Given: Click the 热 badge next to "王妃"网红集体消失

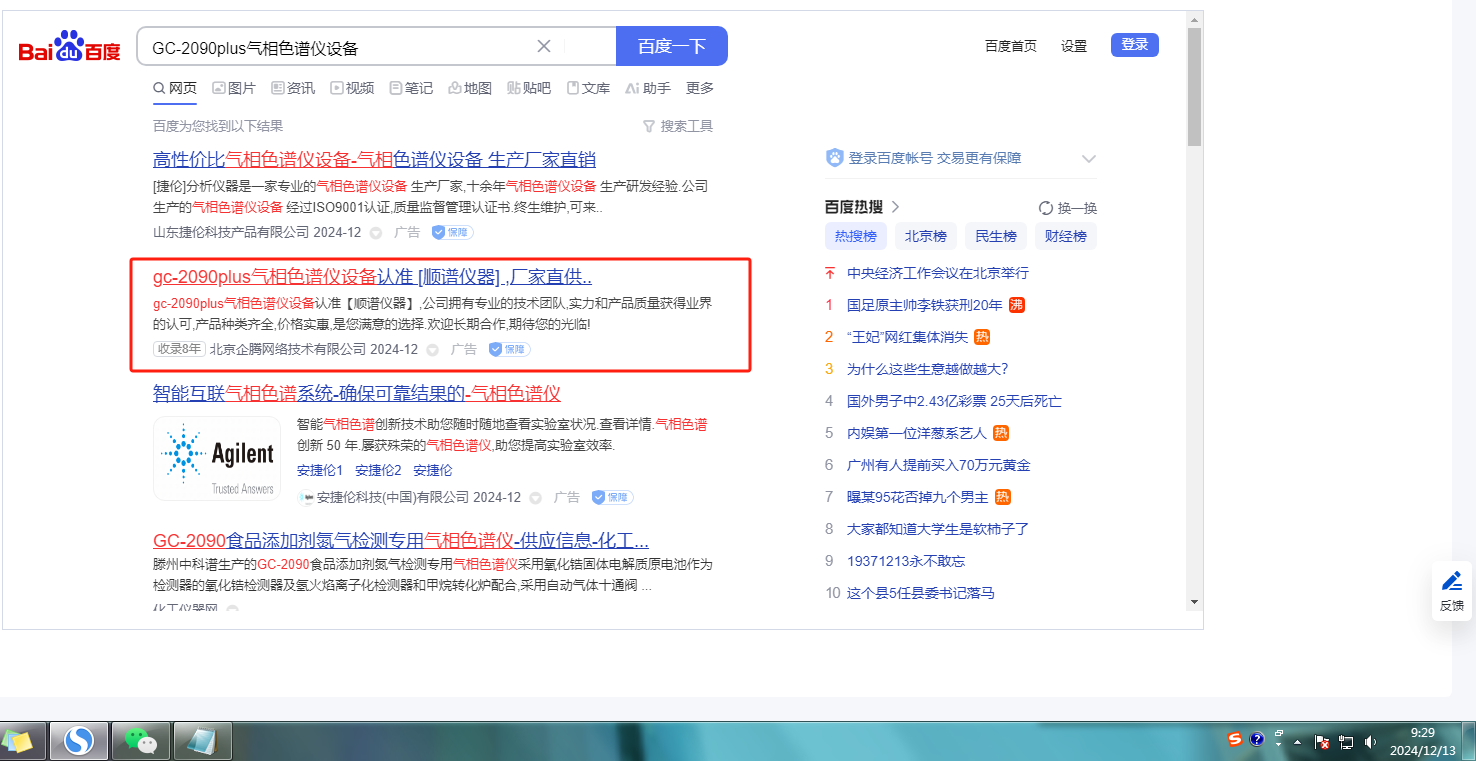Looking at the screenshot, I should (x=982, y=337).
